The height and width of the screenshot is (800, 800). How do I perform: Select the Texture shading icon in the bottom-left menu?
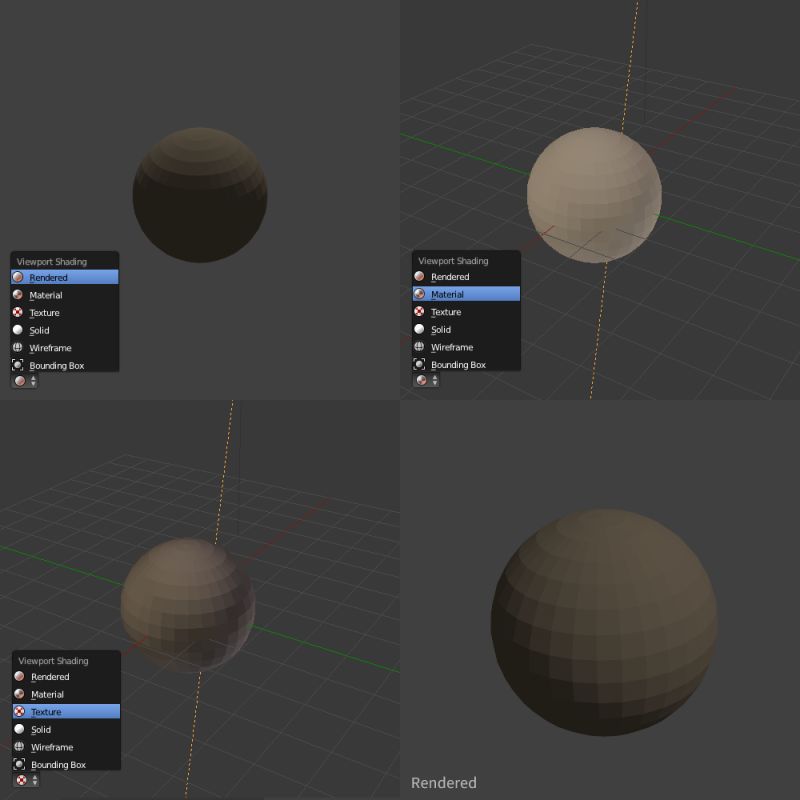pyautogui.click(x=18, y=711)
